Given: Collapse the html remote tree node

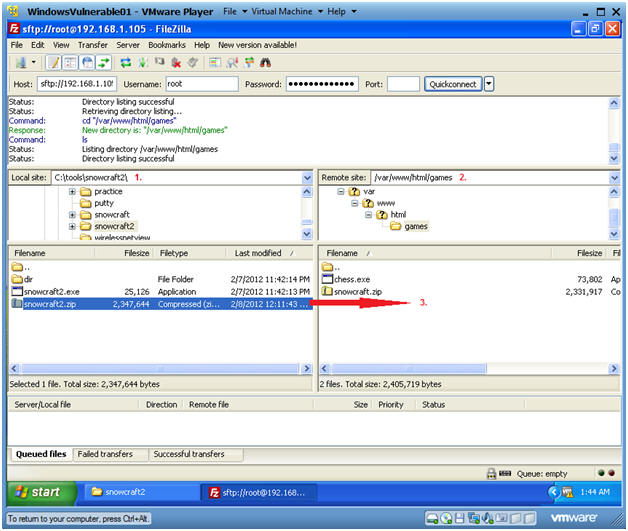Looking at the screenshot, I should pyautogui.click(x=368, y=215).
